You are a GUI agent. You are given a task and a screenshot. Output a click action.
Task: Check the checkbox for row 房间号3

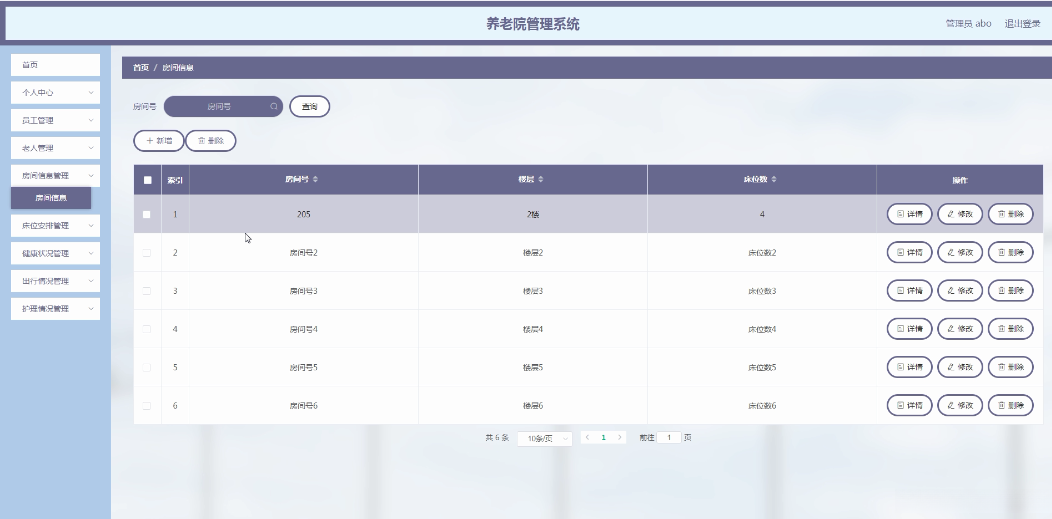(x=147, y=291)
